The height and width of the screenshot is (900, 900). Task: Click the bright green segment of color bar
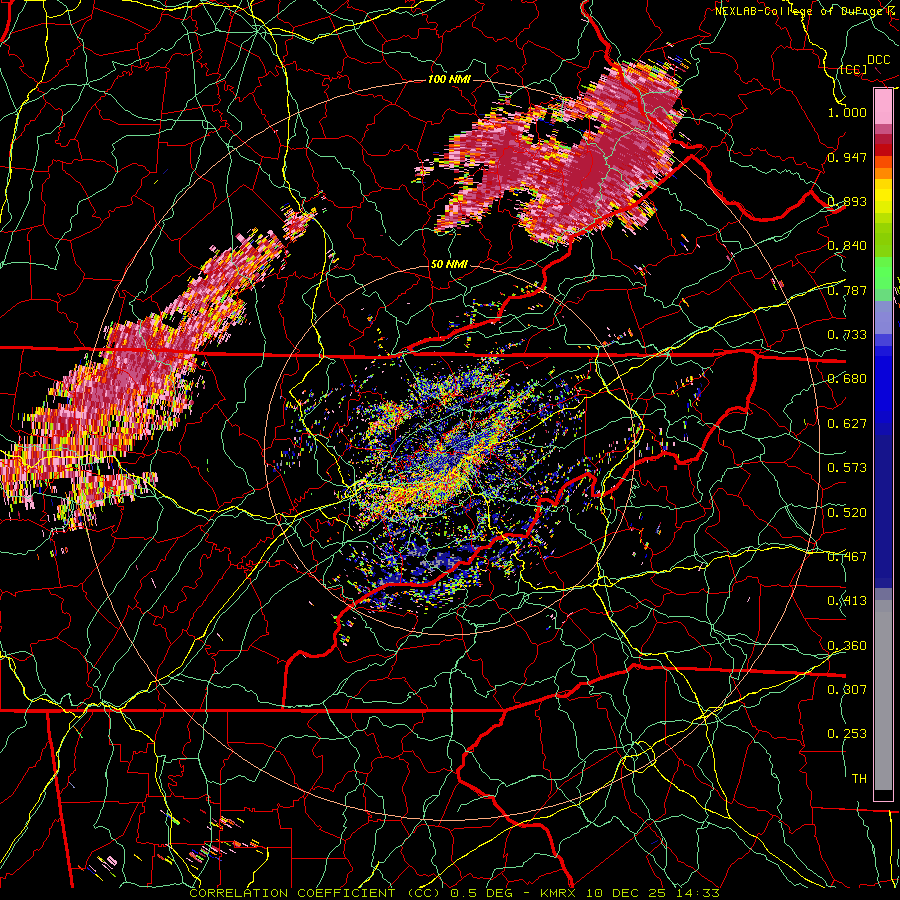point(883,273)
